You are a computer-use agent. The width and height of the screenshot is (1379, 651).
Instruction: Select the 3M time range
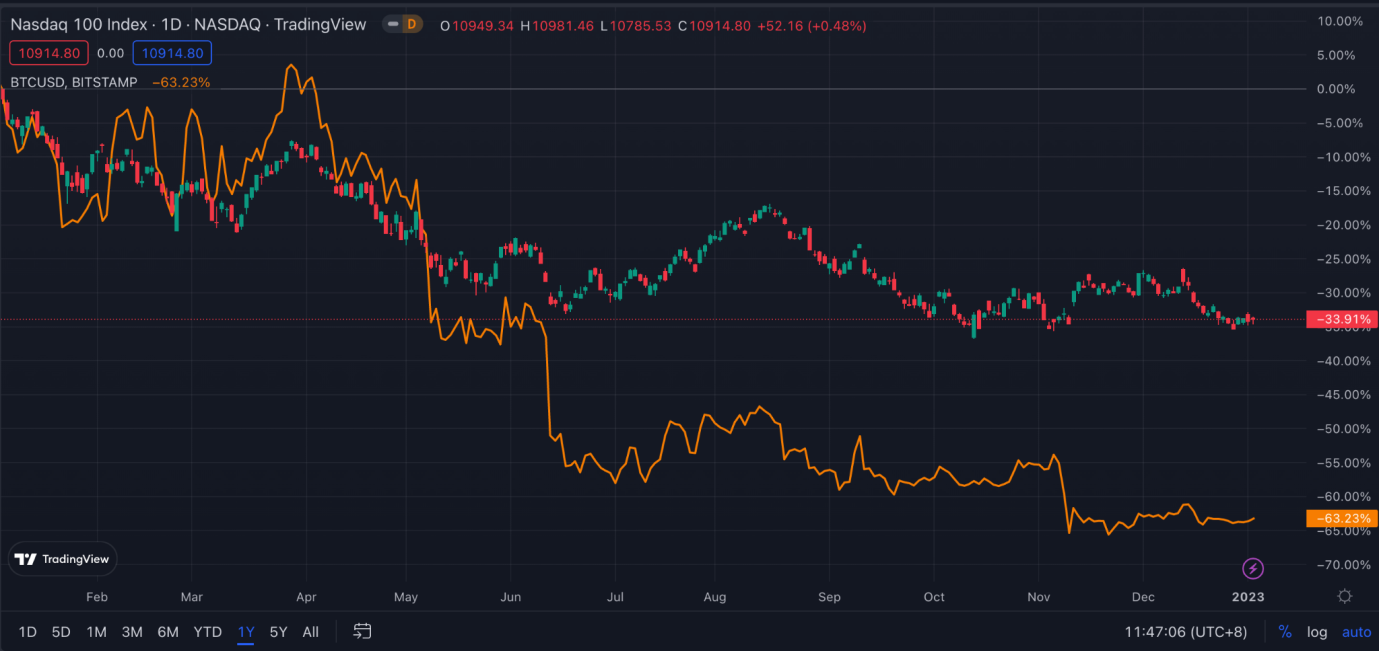132,632
